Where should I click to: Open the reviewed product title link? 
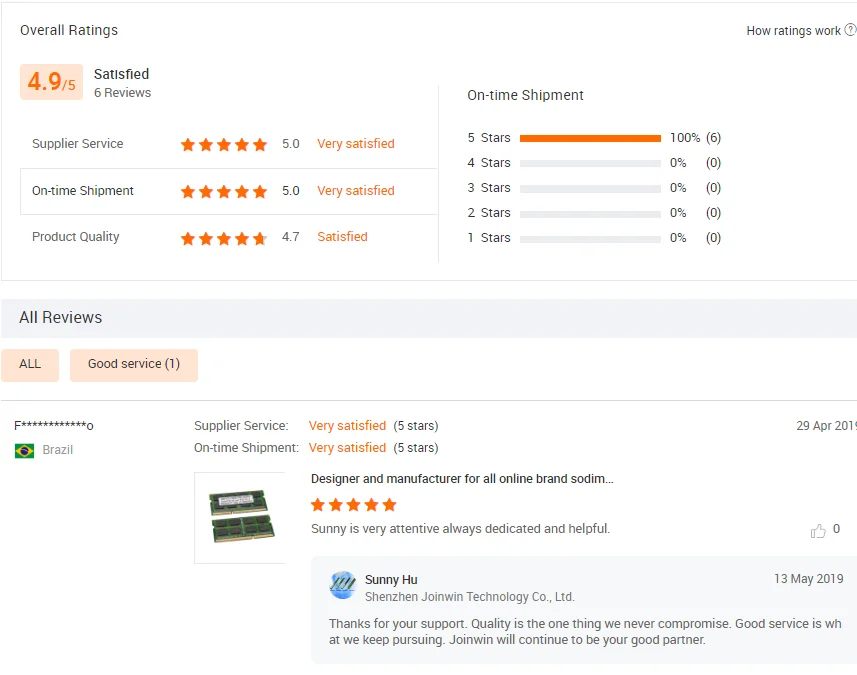[x=462, y=479]
